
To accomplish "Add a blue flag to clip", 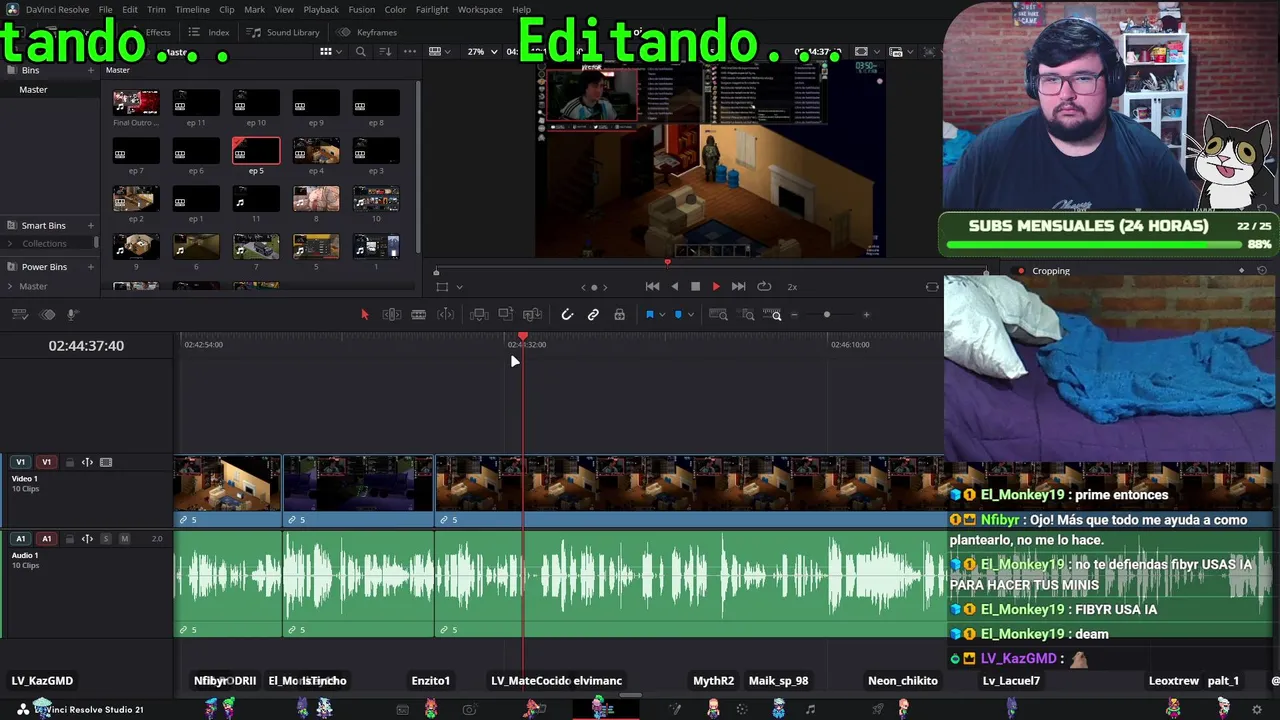I will (x=649, y=315).
